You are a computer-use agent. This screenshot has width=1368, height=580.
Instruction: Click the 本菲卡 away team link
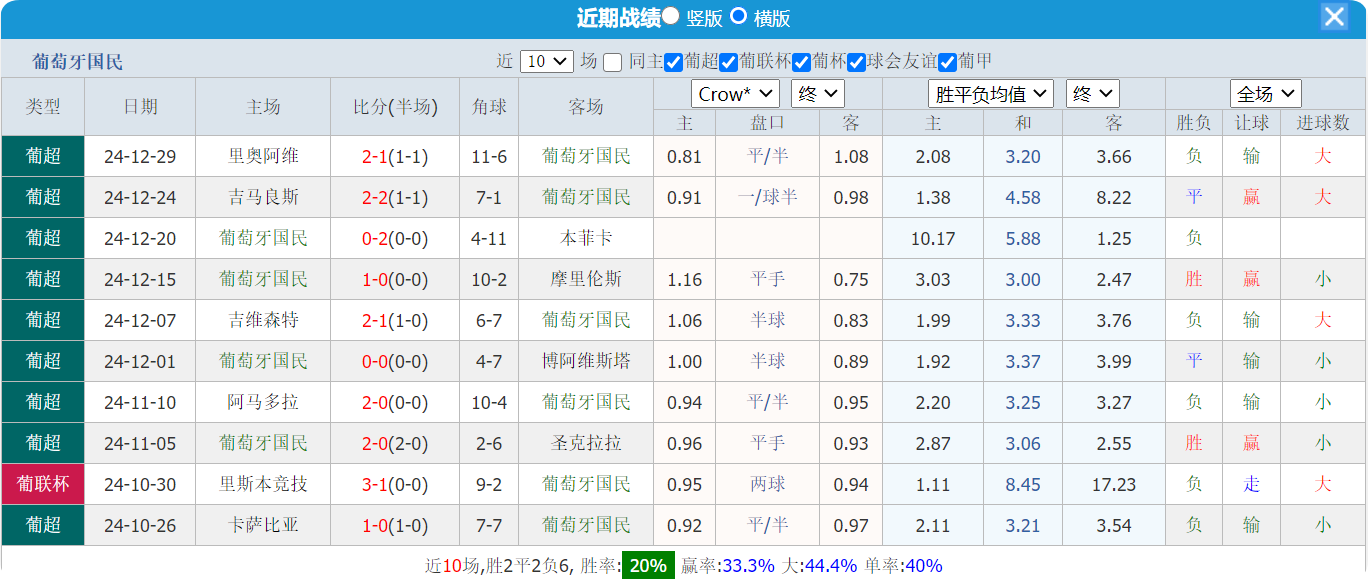pos(584,238)
